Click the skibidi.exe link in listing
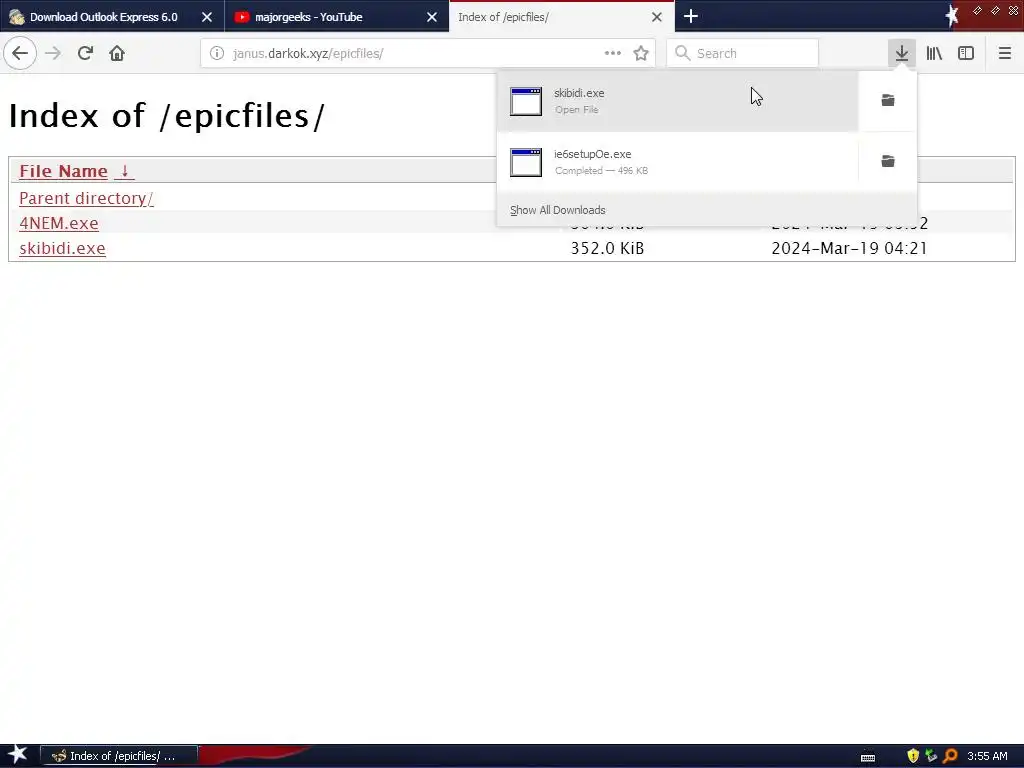 (x=62, y=248)
